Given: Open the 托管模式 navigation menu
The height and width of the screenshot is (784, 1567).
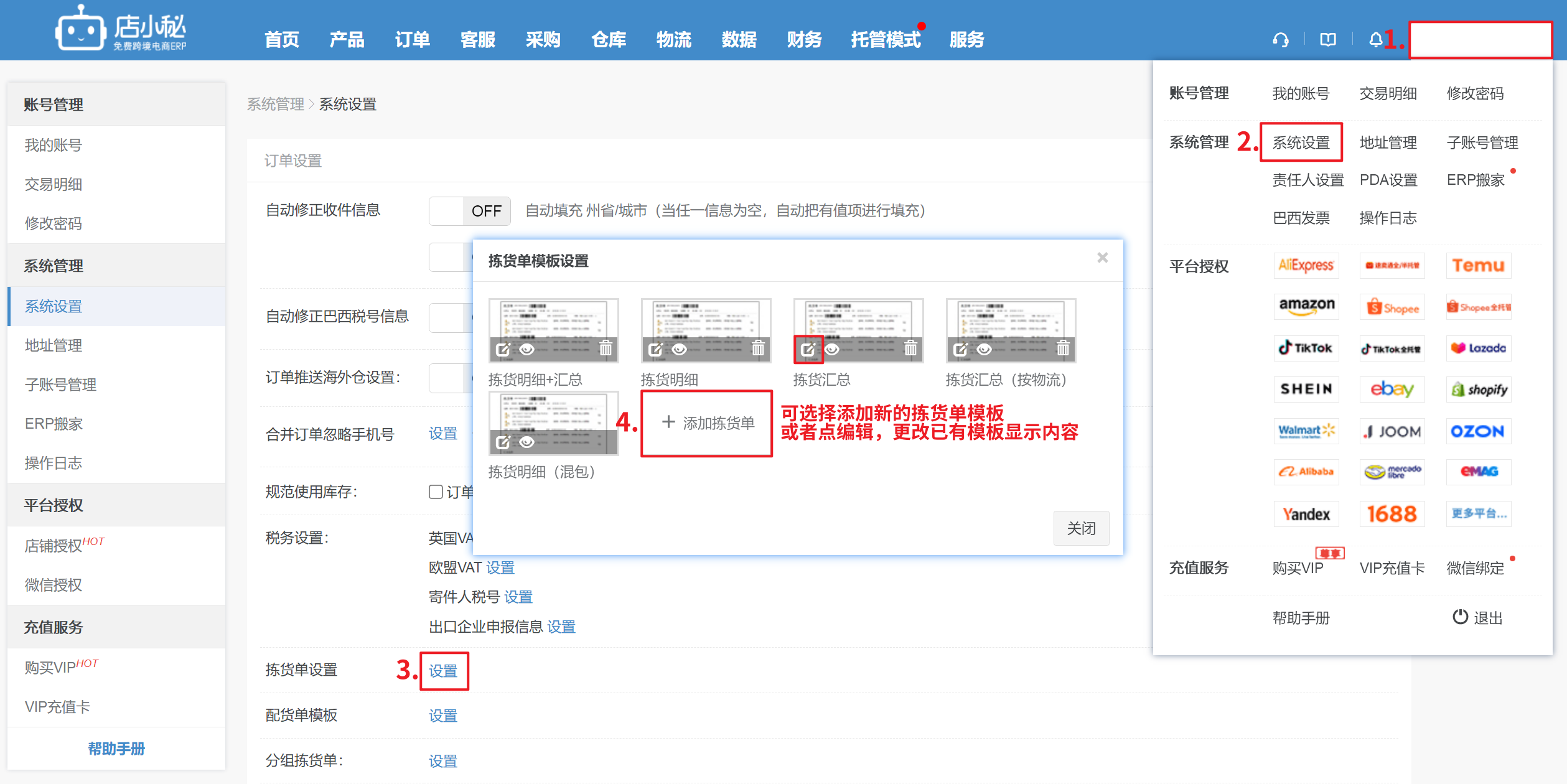Looking at the screenshot, I should click(886, 40).
